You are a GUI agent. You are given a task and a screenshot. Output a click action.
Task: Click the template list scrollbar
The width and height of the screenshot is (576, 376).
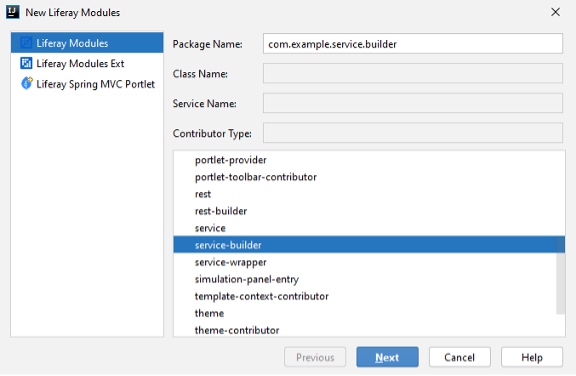(561, 275)
